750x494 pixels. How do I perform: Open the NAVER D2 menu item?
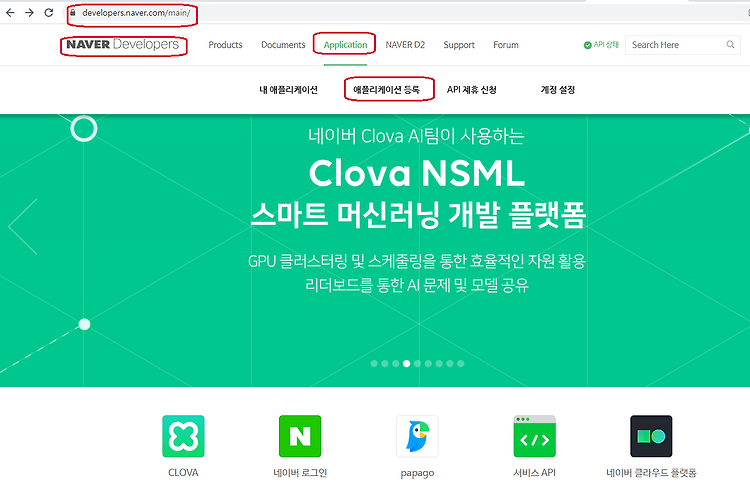tap(405, 45)
